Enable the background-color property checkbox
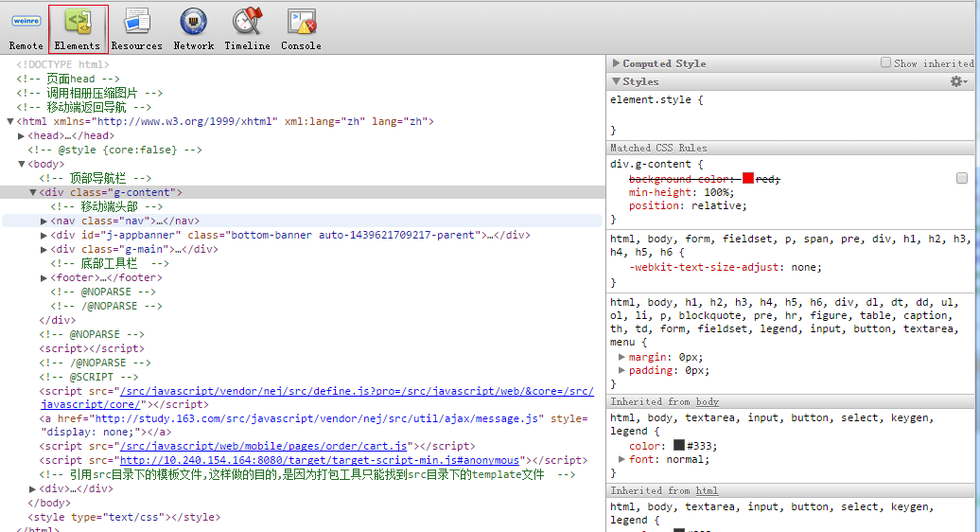Viewport: 980px width, 532px height. [962, 178]
